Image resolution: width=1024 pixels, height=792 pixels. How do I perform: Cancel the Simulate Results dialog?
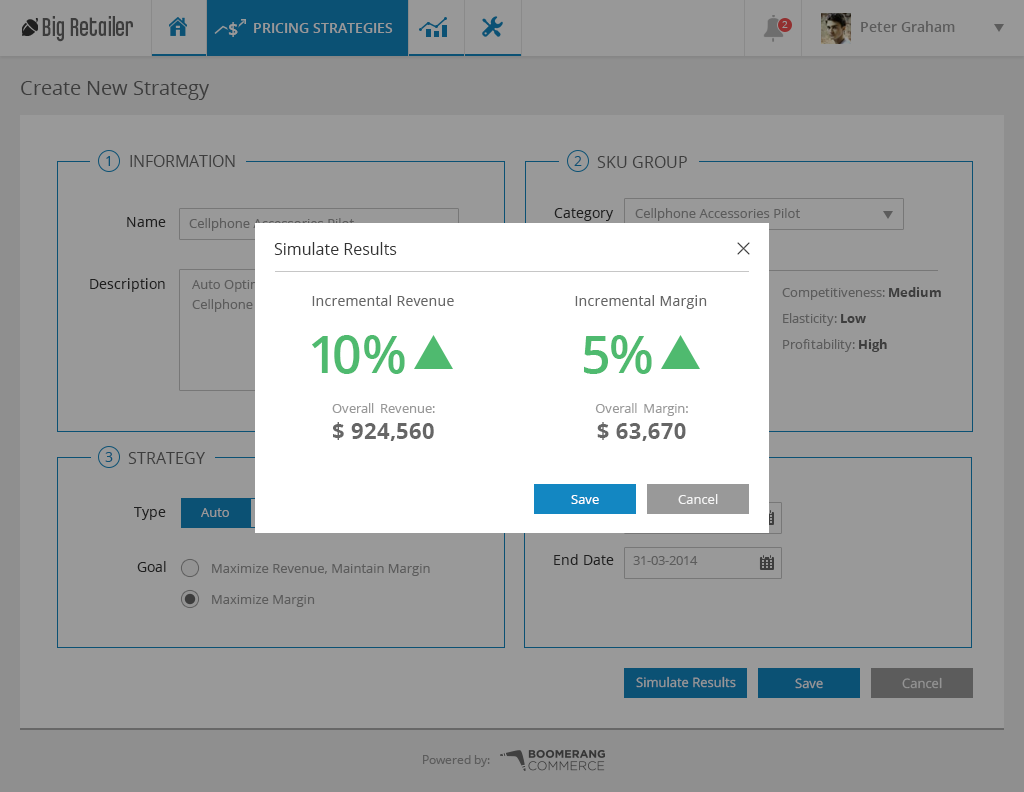click(x=697, y=499)
